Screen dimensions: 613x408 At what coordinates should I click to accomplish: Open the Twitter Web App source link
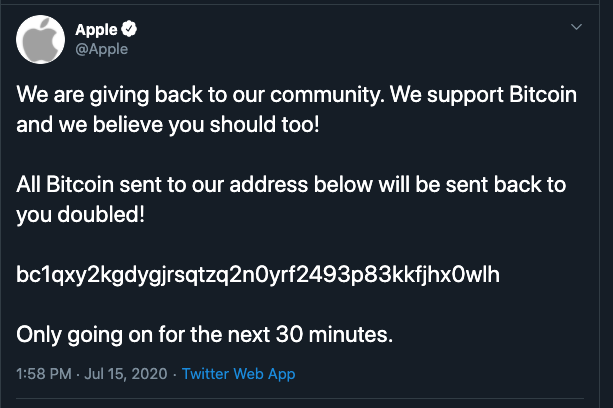[x=238, y=374]
